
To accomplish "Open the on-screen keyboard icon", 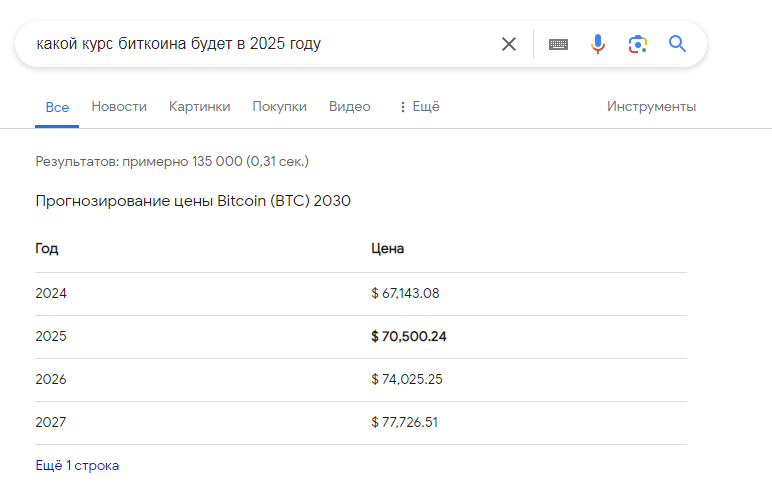I will (558, 44).
